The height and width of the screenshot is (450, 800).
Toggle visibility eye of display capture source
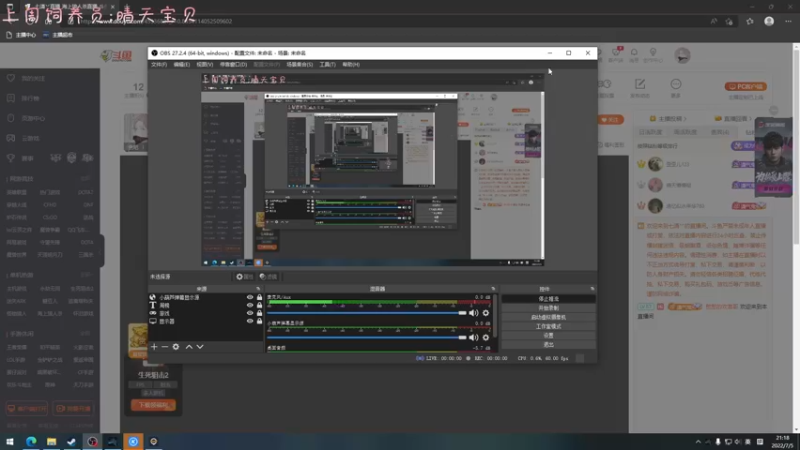[250, 321]
